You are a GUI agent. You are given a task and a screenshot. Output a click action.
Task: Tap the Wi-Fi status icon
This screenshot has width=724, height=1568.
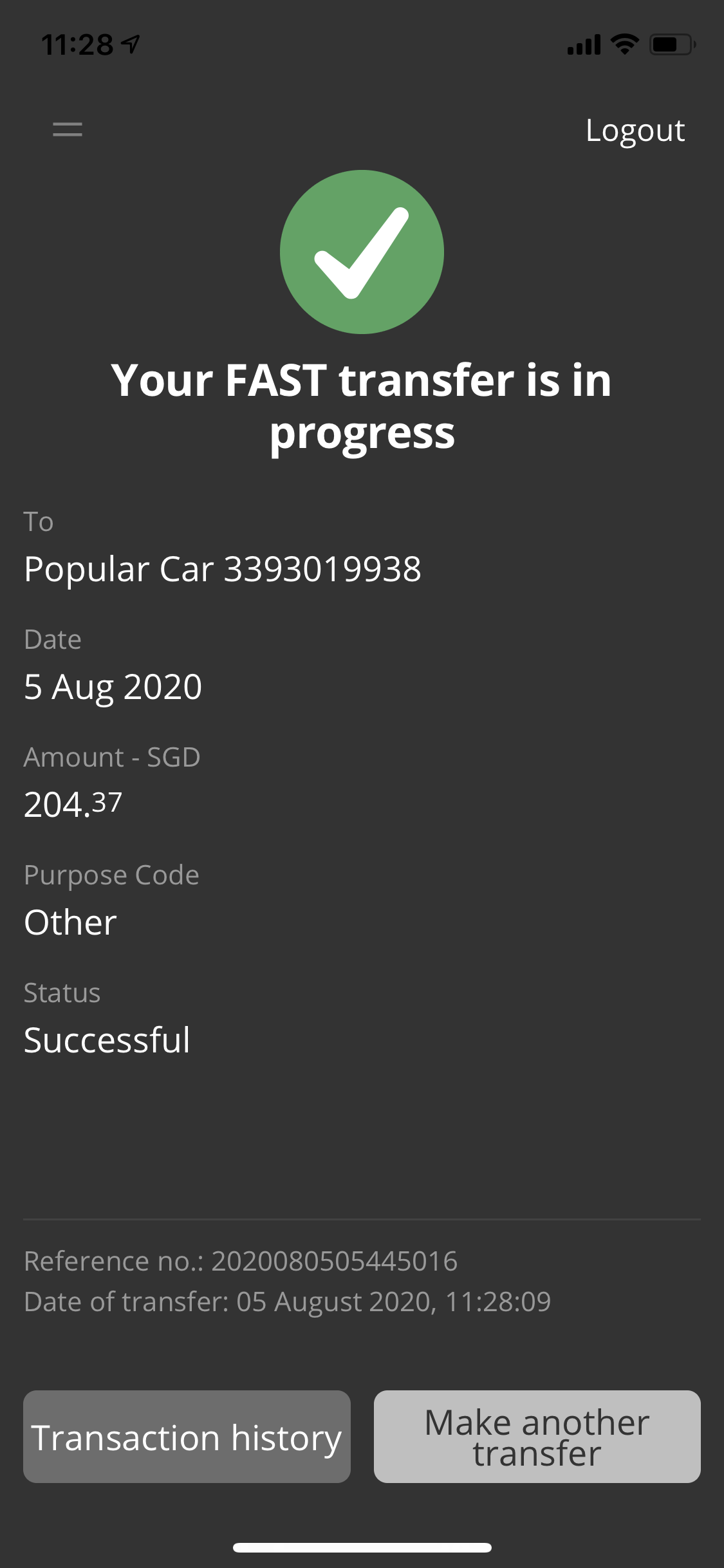click(624, 44)
